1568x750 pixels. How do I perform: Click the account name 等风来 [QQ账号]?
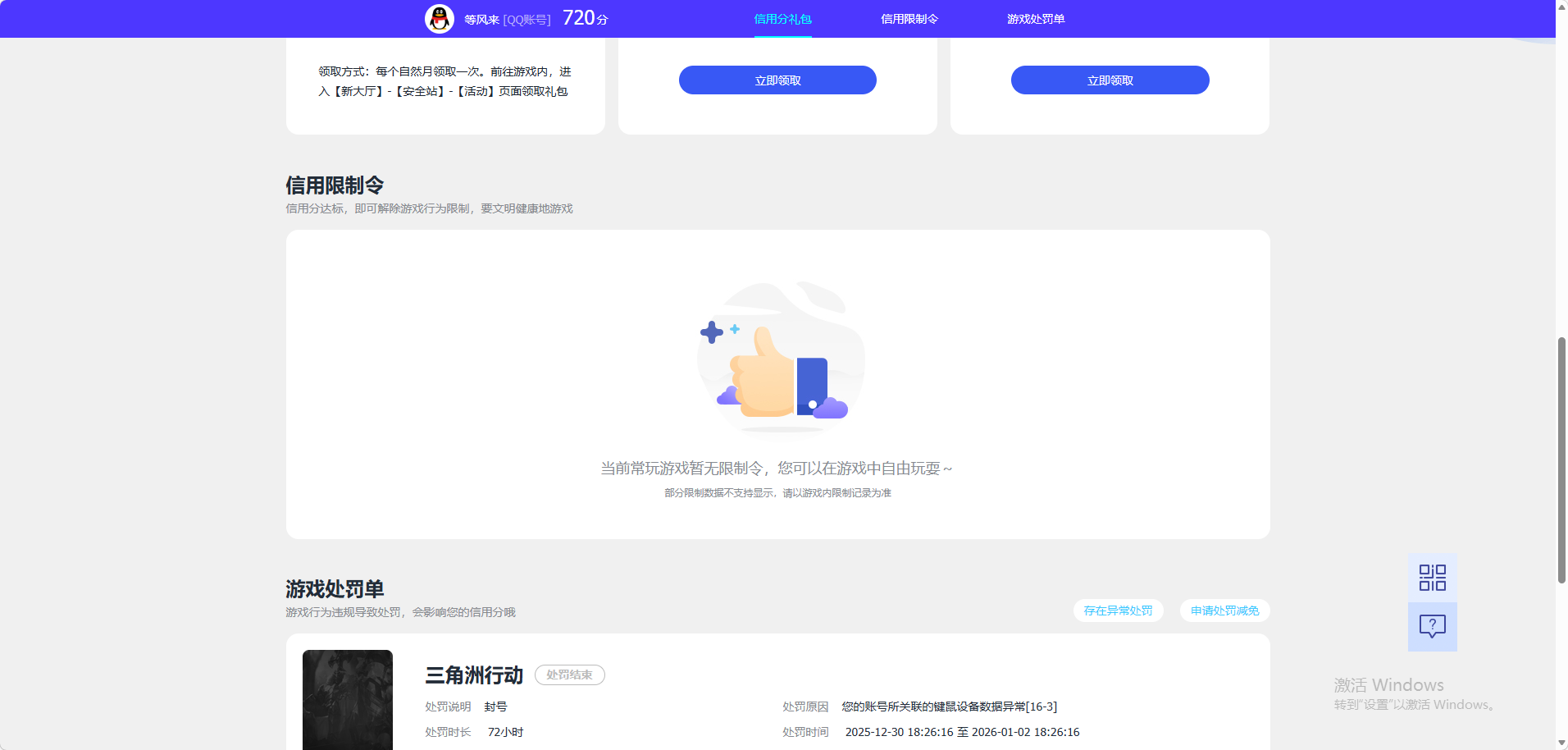[506, 18]
